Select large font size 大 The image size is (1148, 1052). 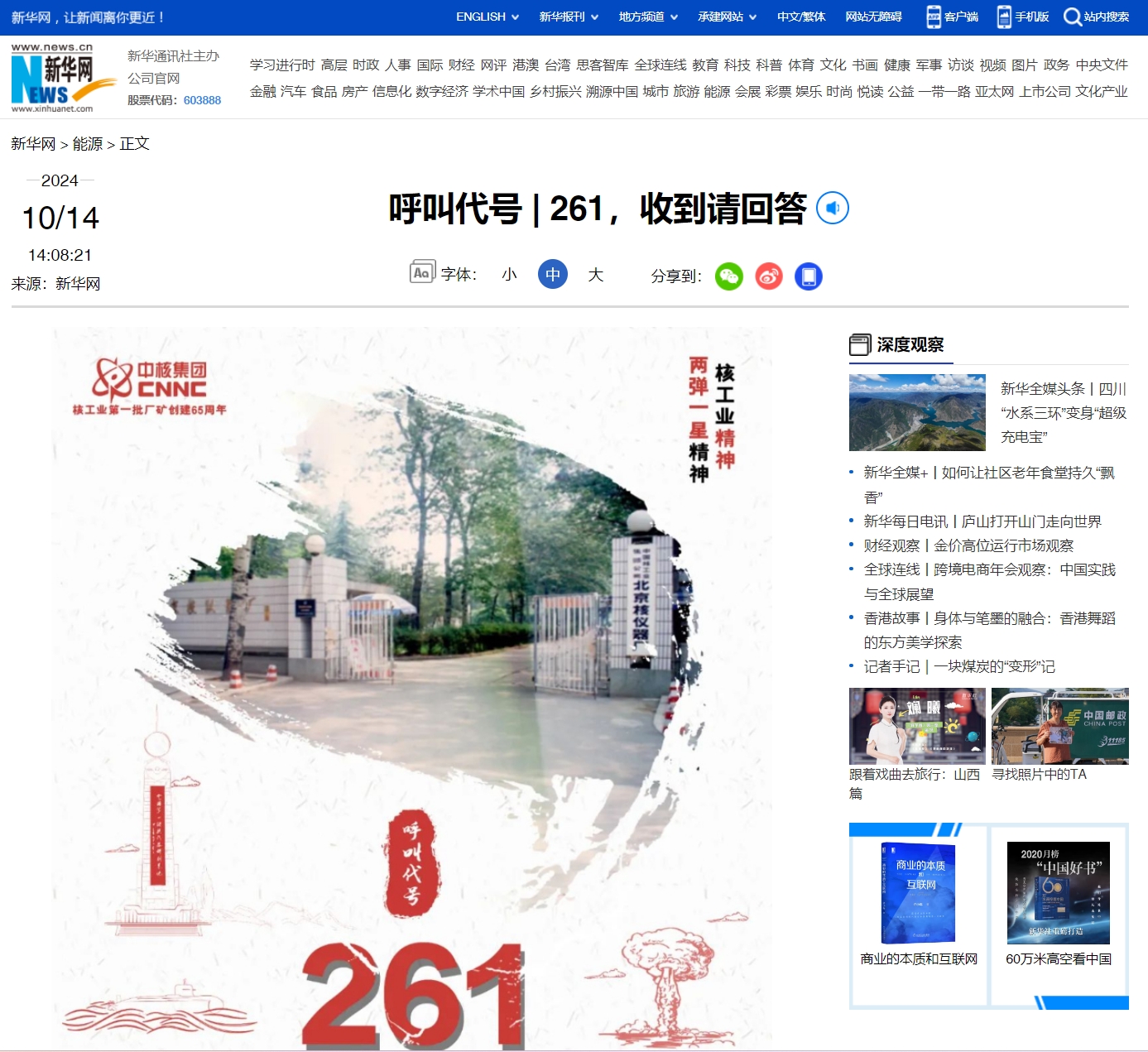pos(596,274)
